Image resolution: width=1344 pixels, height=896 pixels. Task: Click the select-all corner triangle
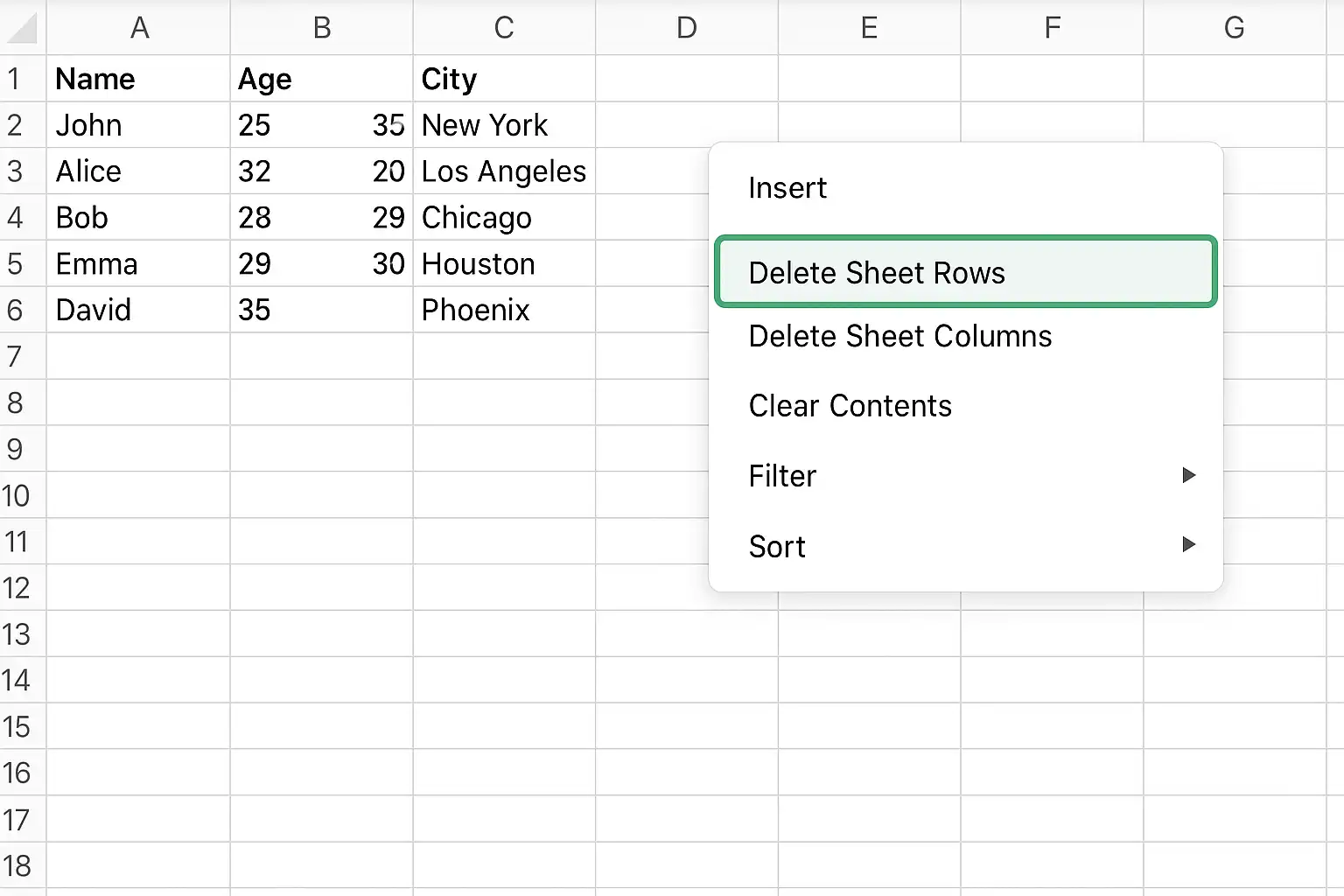pos(23,28)
